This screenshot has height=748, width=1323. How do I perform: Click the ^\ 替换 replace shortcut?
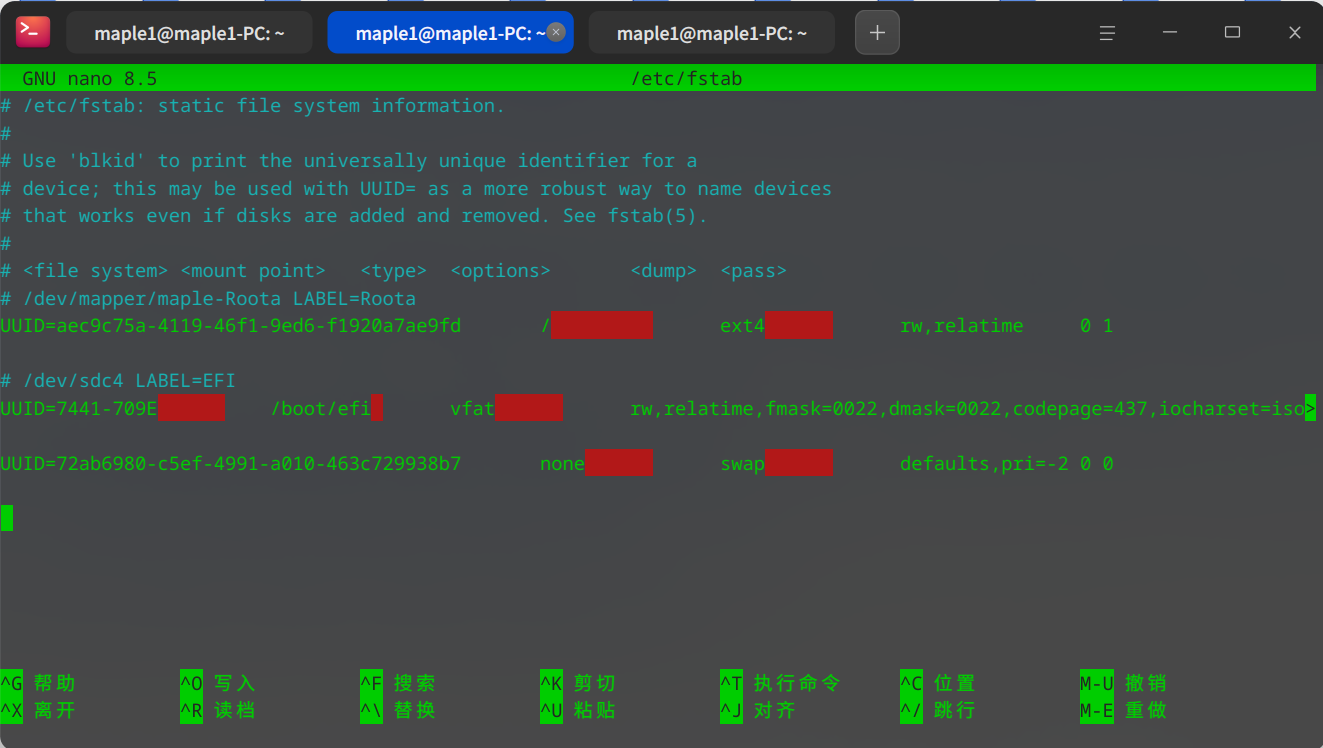pos(398,710)
